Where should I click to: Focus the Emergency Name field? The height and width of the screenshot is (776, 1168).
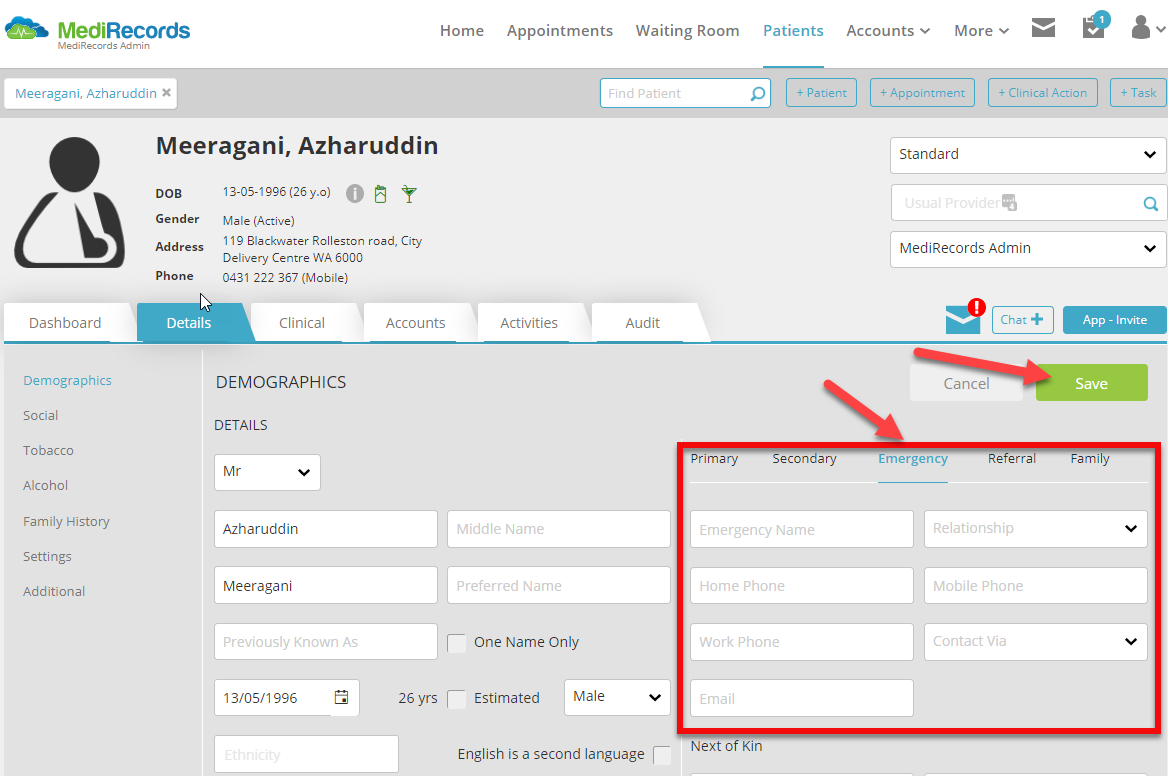pos(802,529)
